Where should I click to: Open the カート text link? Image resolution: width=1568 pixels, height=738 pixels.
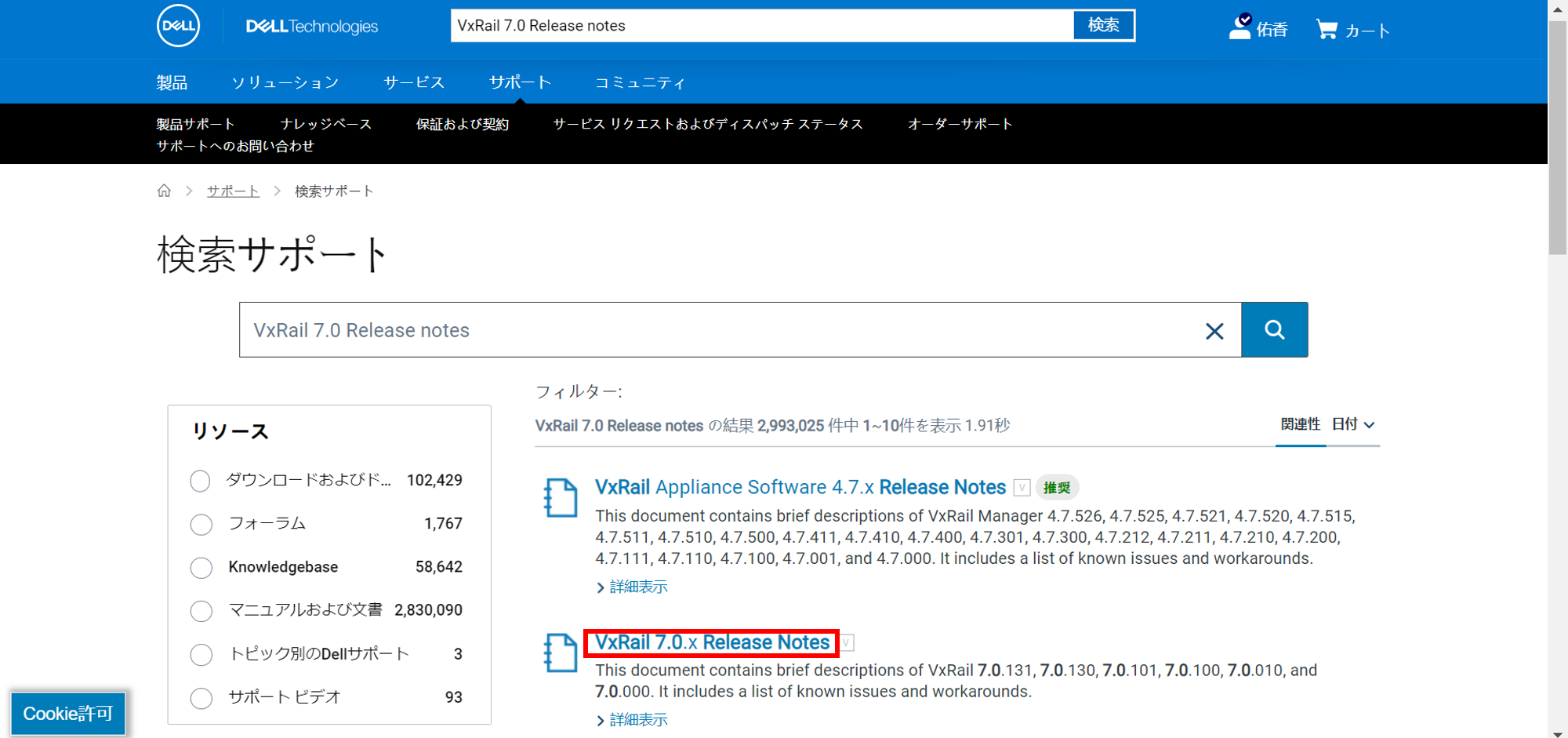click(1368, 31)
